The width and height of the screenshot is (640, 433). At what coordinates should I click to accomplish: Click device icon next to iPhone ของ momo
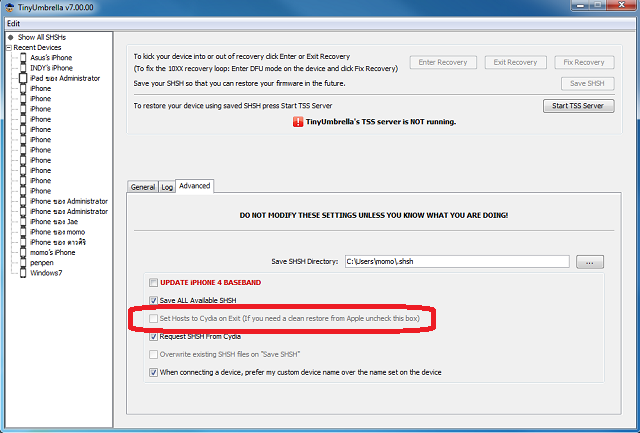(x=23, y=232)
